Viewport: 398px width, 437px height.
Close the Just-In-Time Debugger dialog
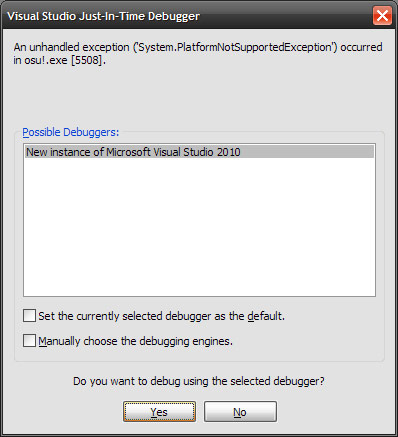pyautogui.click(x=382, y=15)
